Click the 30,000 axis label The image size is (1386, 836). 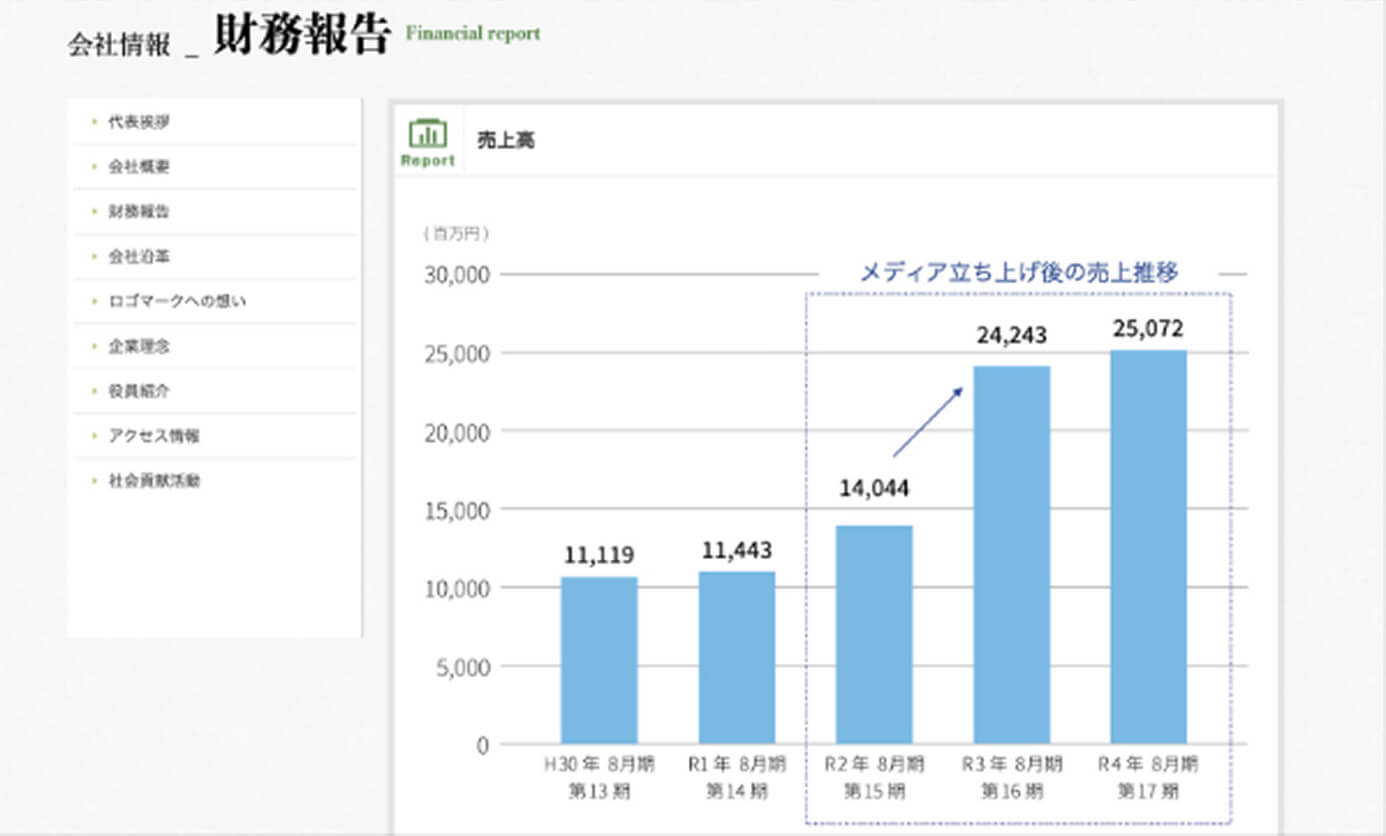[455, 274]
